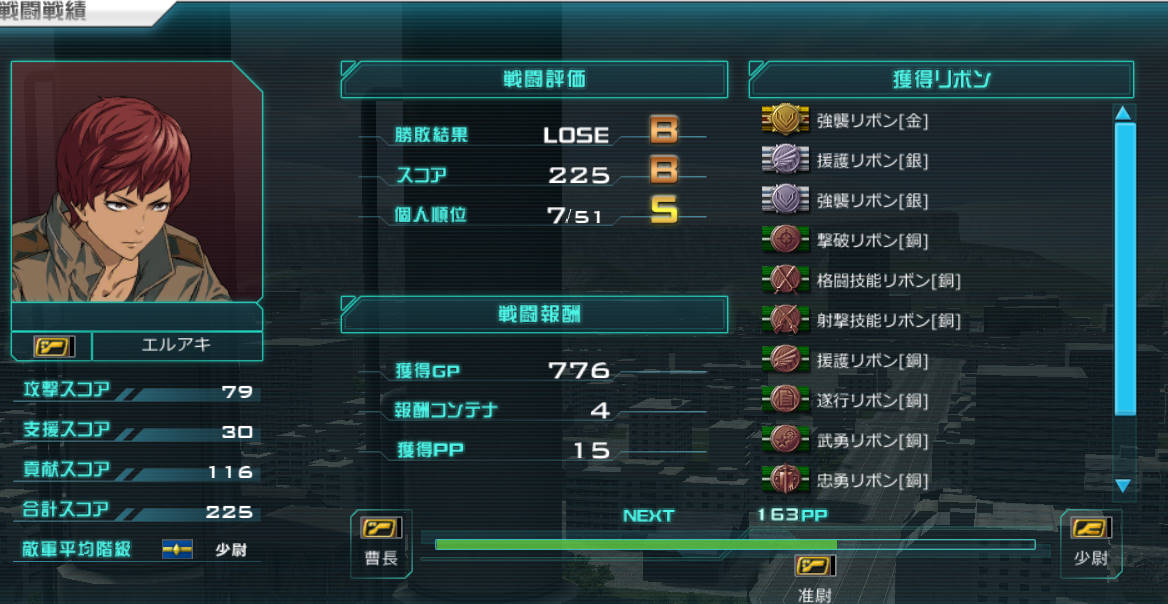Viewport: 1168px width, 604px height.
Task: Click the 曹長 rank insignia icon
Action: click(x=381, y=529)
